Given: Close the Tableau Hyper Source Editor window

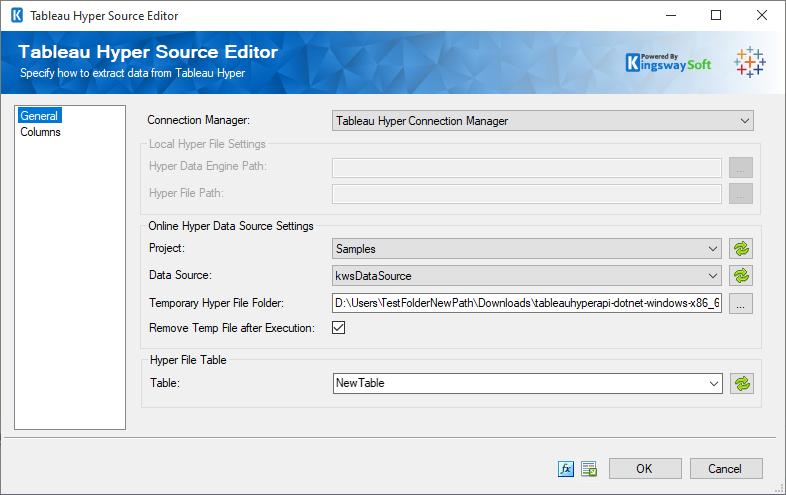Looking at the screenshot, I should [x=761, y=16].
